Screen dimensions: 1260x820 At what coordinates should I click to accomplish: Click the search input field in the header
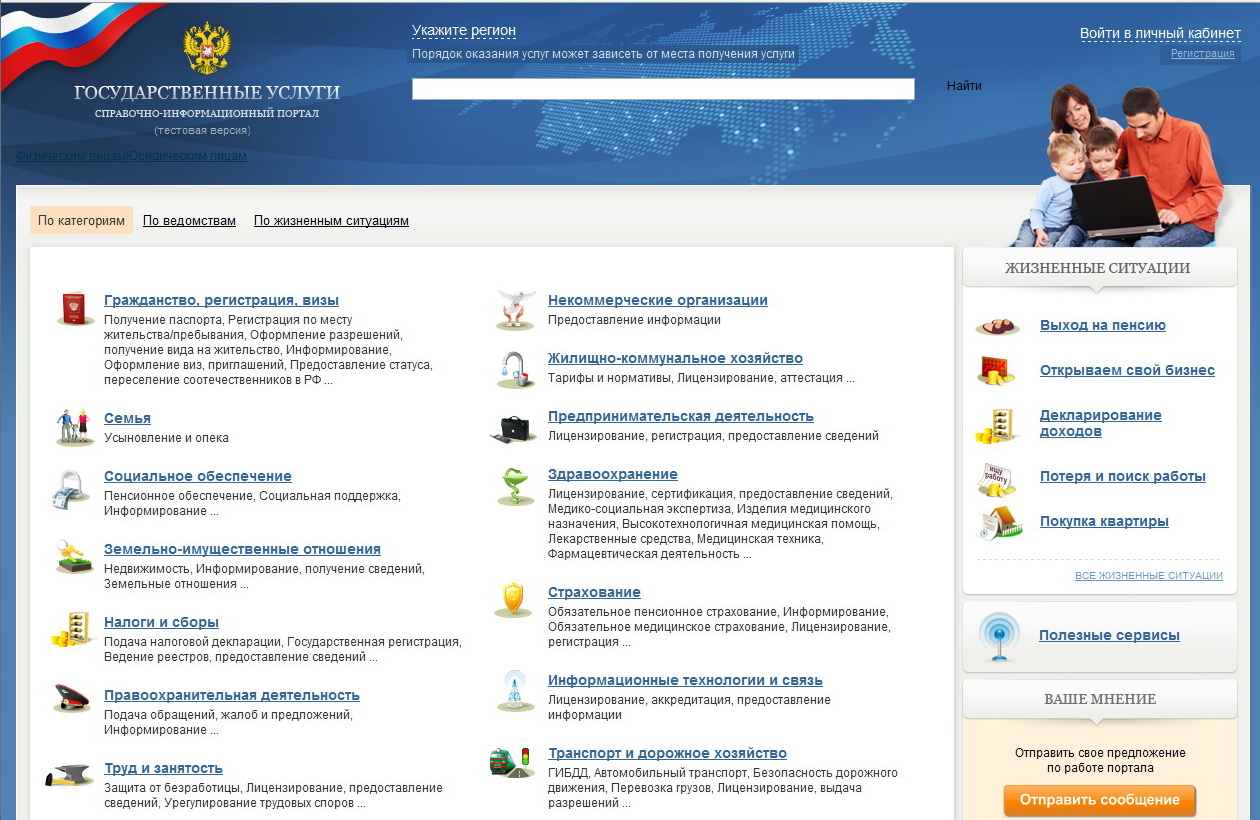(x=663, y=89)
